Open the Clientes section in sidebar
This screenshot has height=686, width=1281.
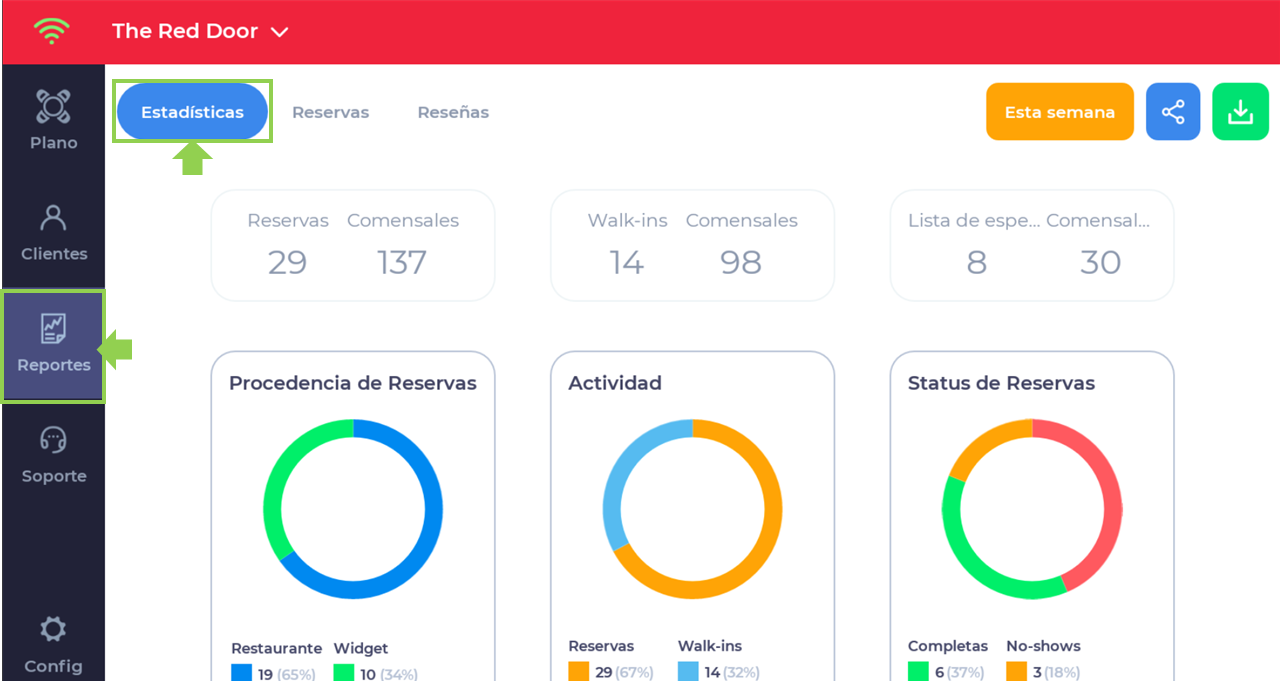53,232
